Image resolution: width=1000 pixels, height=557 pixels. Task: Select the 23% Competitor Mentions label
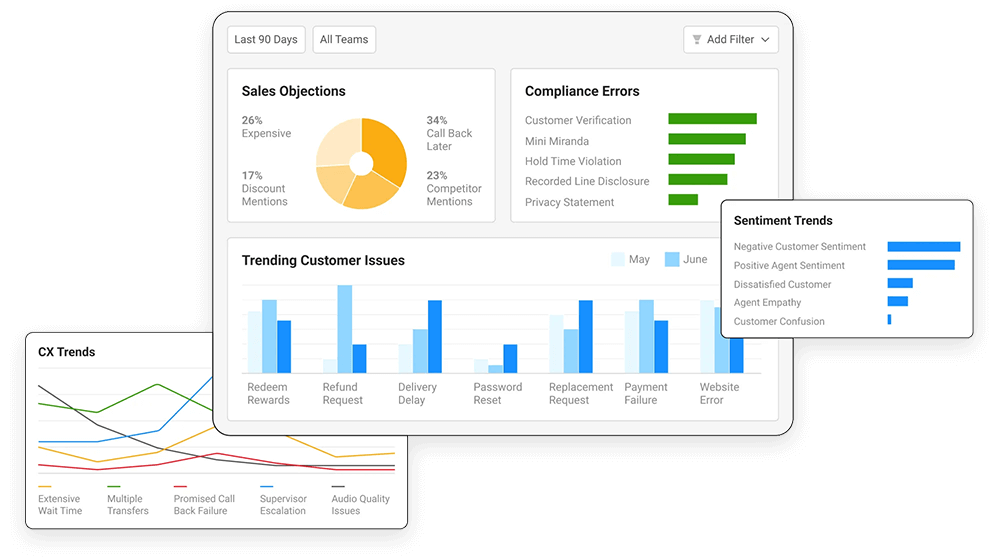tap(453, 188)
